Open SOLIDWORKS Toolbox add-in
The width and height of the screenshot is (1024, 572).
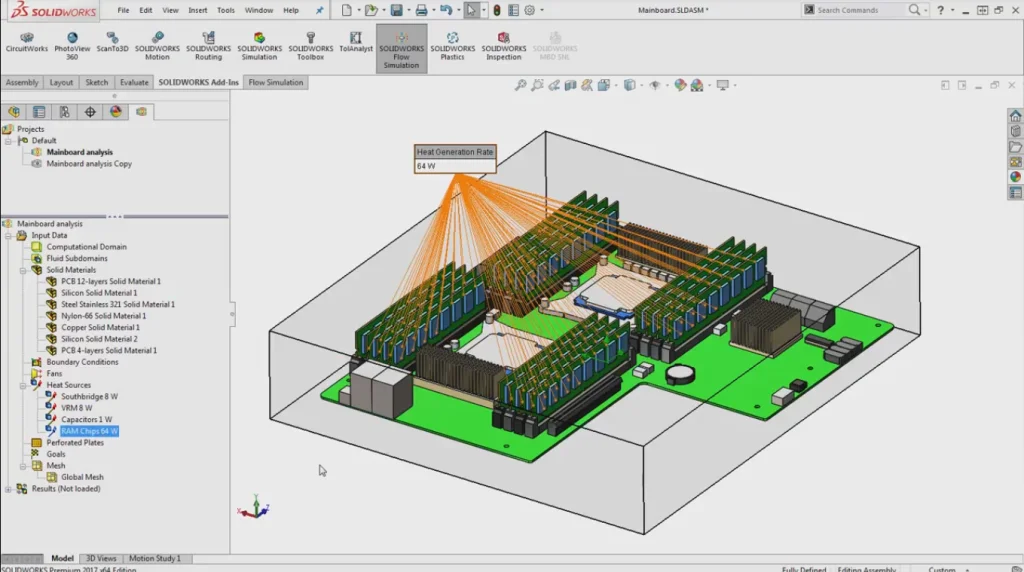pyautogui.click(x=310, y=46)
